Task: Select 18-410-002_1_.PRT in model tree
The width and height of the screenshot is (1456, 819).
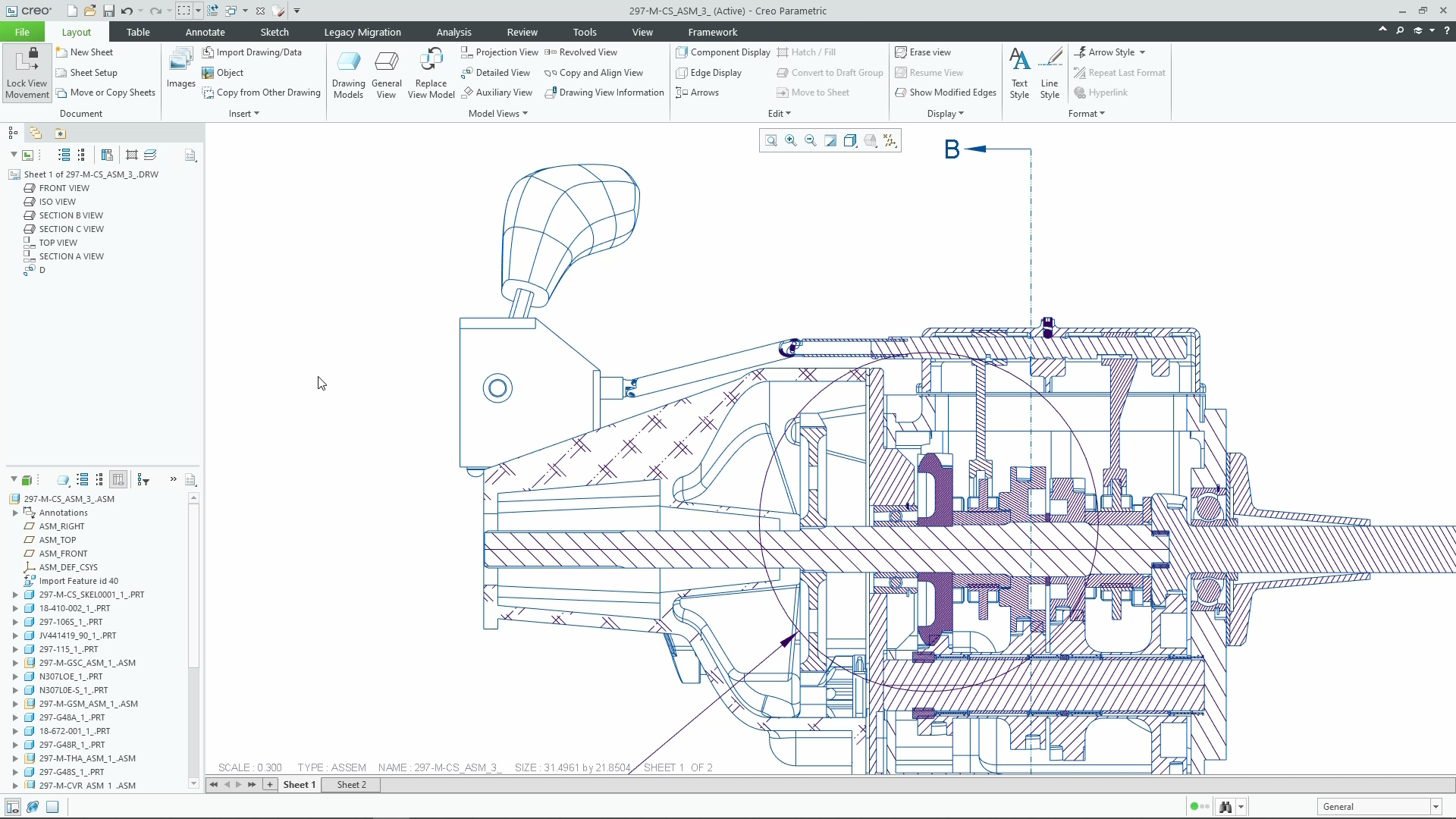Action: [x=74, y=608]
